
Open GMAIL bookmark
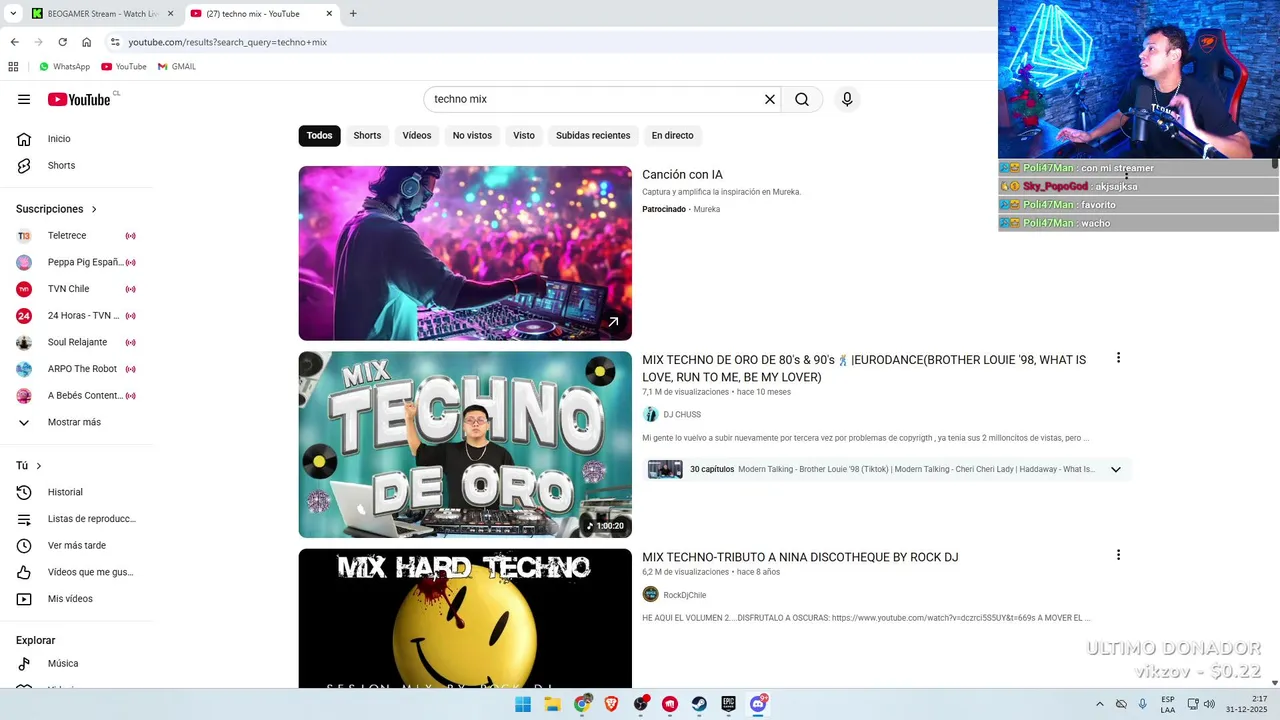coord(177,66)
